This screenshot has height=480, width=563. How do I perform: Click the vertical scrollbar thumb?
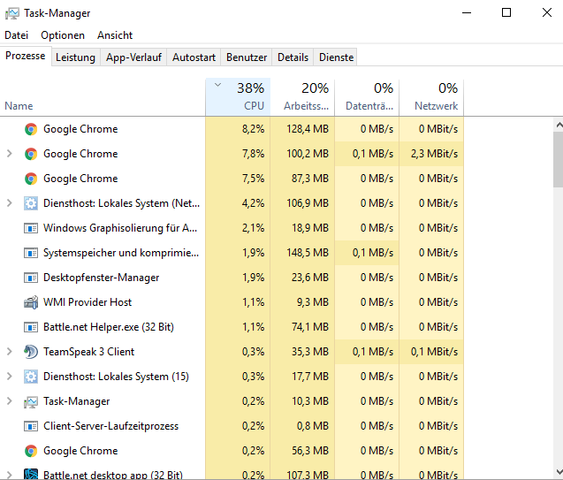pyautogui.click(x=558, y=159)
